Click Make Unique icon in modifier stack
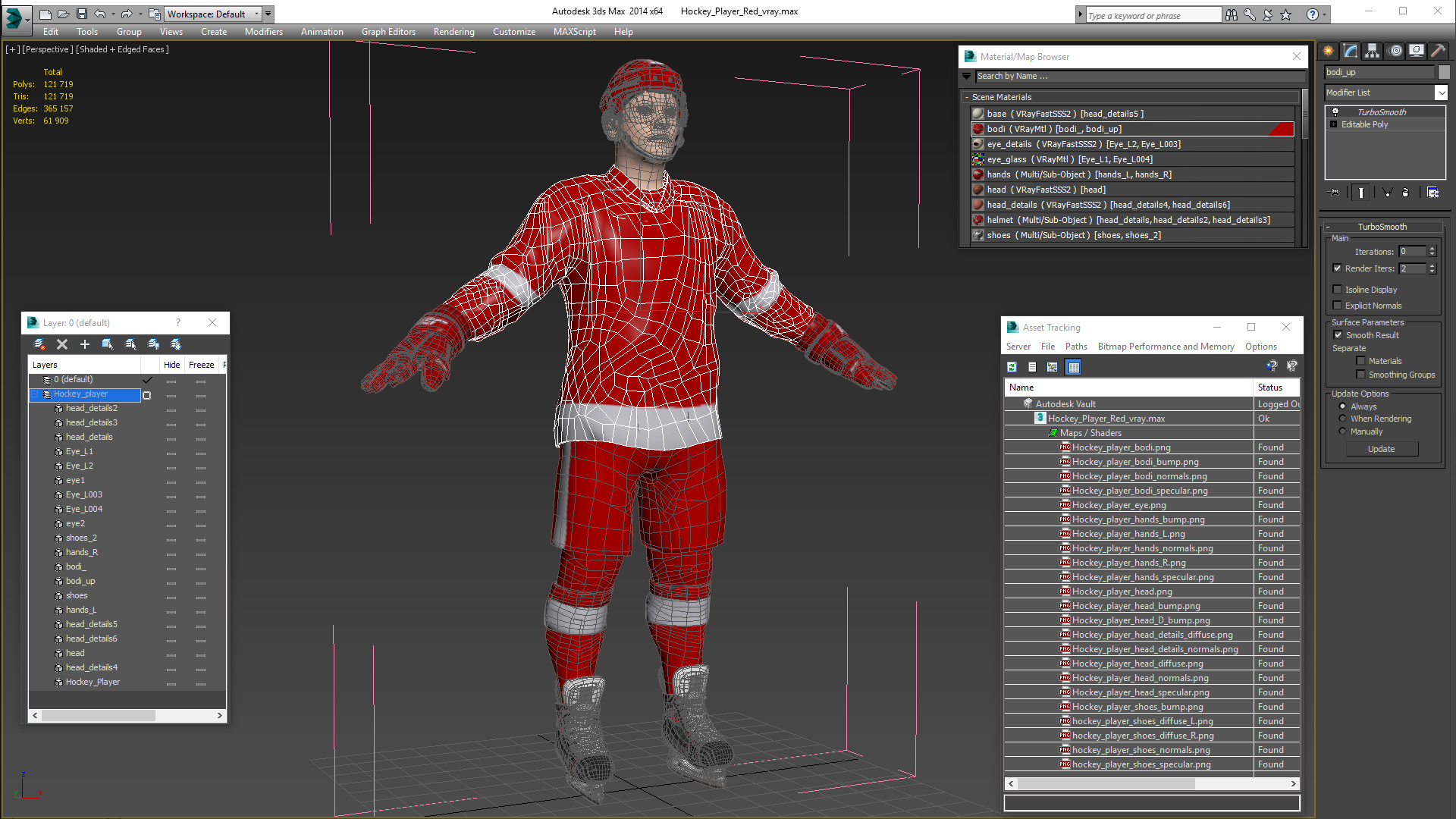This screenshot has width=1456, height=819. (x=1387, y=193)
